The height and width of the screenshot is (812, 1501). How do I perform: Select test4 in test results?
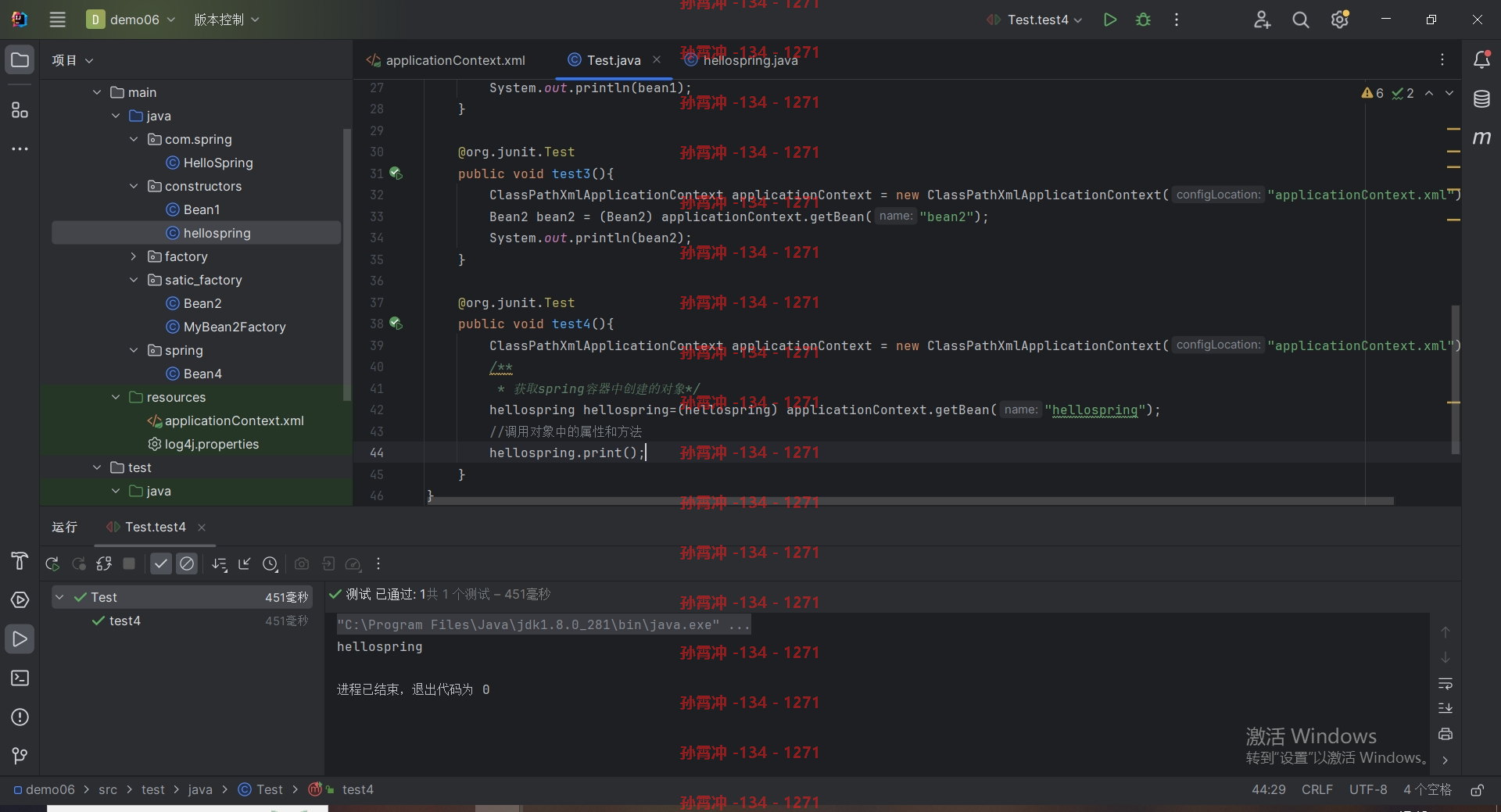tap(125, 621)
